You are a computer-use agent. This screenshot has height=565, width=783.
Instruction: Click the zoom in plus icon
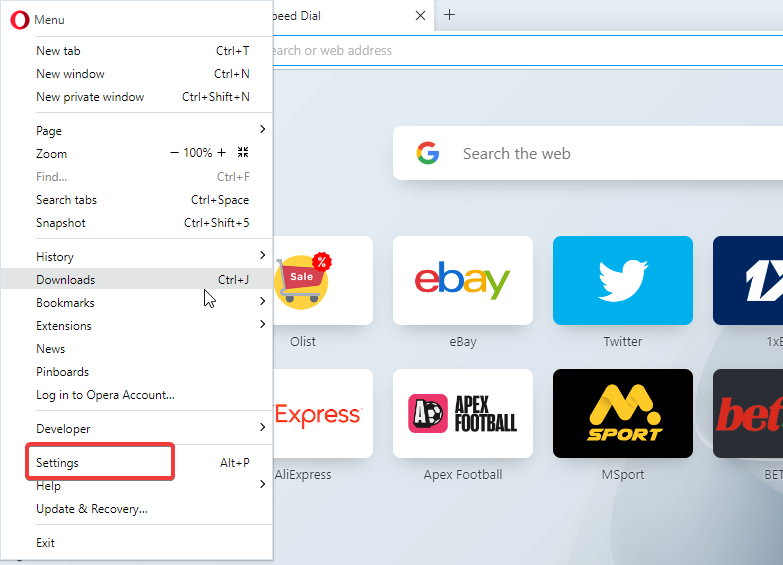222,153
